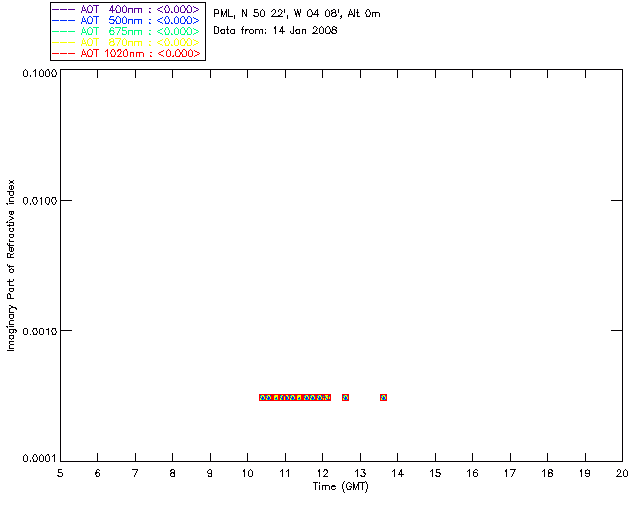Click the x-axis tick label 15
This screenshot has width=640, height=512.
[435, 473]
